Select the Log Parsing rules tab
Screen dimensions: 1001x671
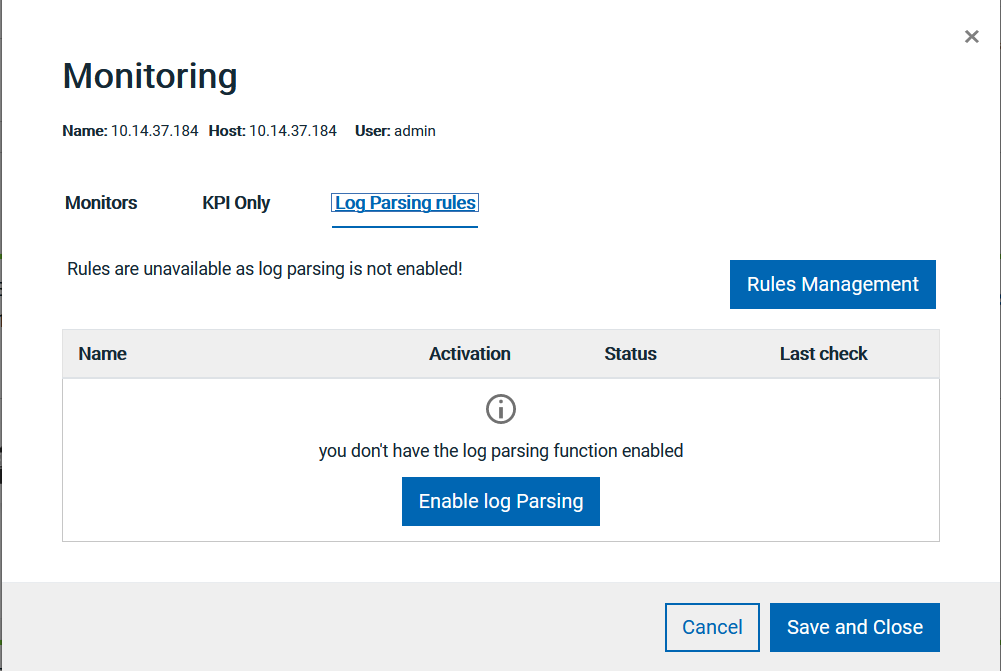[405, 203]
